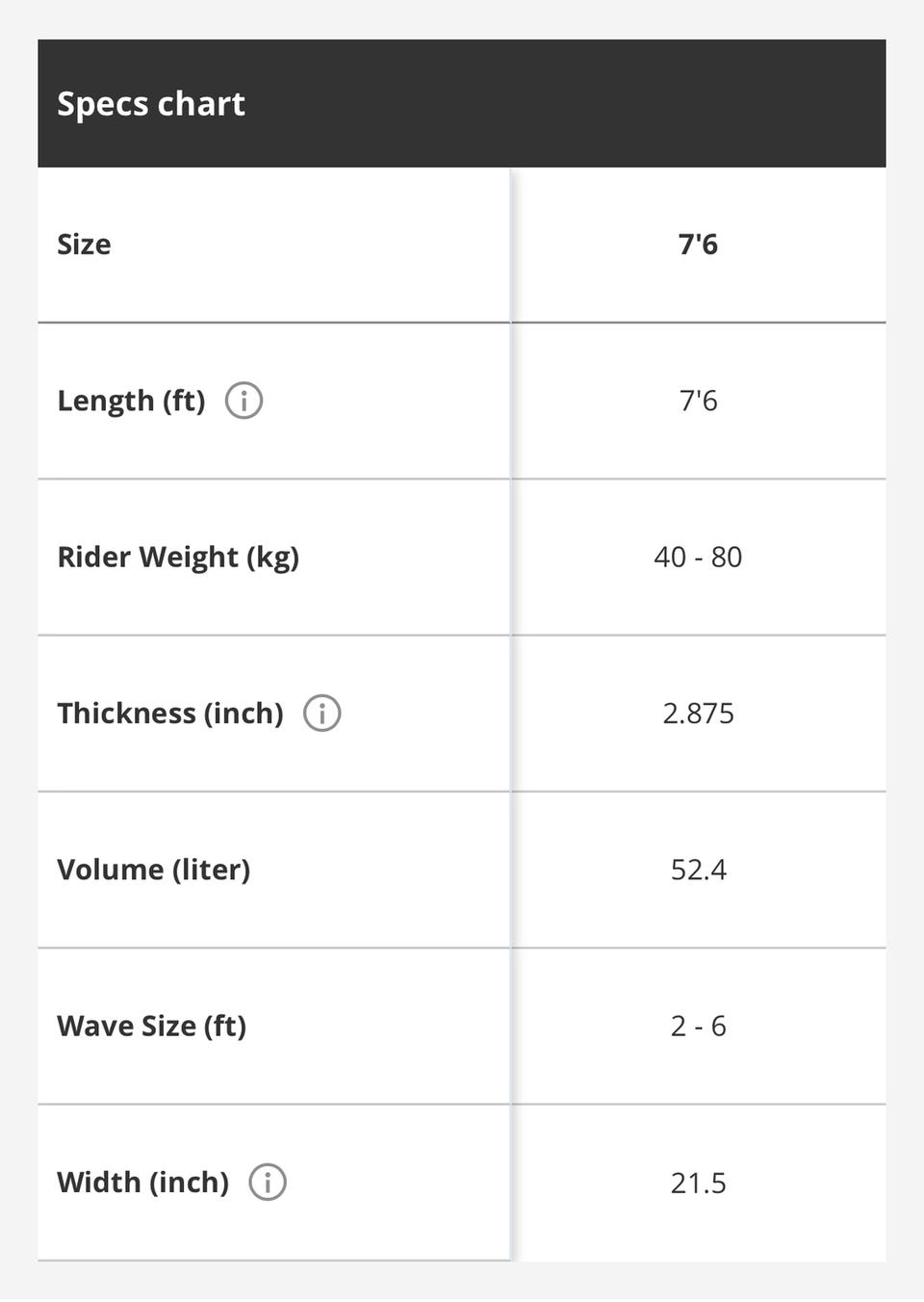924x1302 pixels.
Task: Select the Length value 7'6
Action: pyautogui.click(x=698, y=401)
